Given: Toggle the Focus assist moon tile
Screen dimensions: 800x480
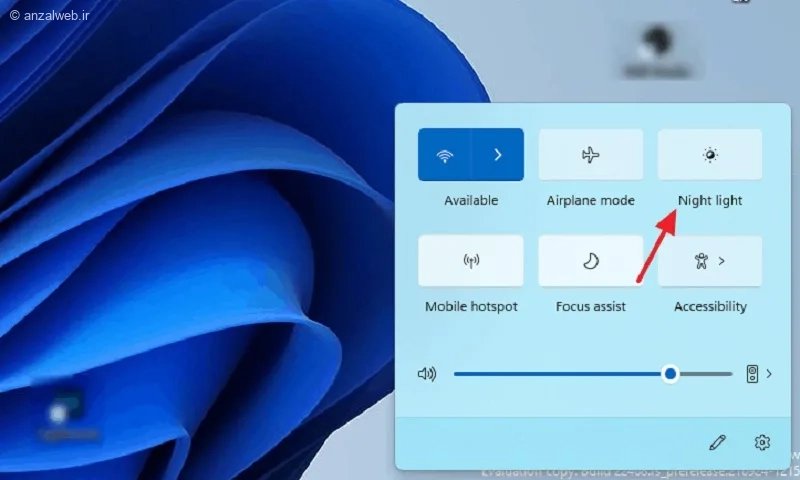Looking at the screenshot, I should click(591, 261).
